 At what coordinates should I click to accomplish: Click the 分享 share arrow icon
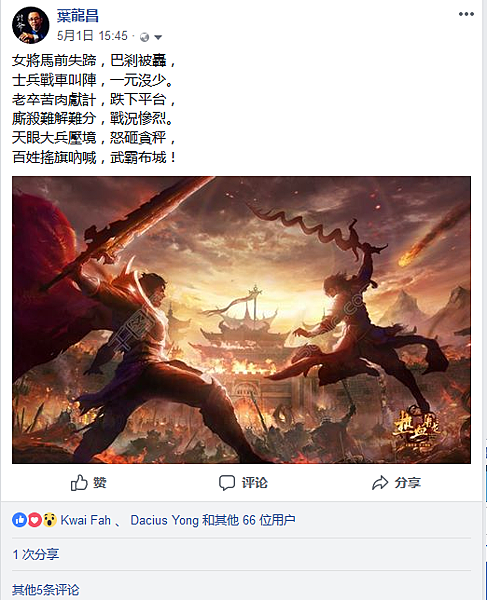tap(380, 483)
